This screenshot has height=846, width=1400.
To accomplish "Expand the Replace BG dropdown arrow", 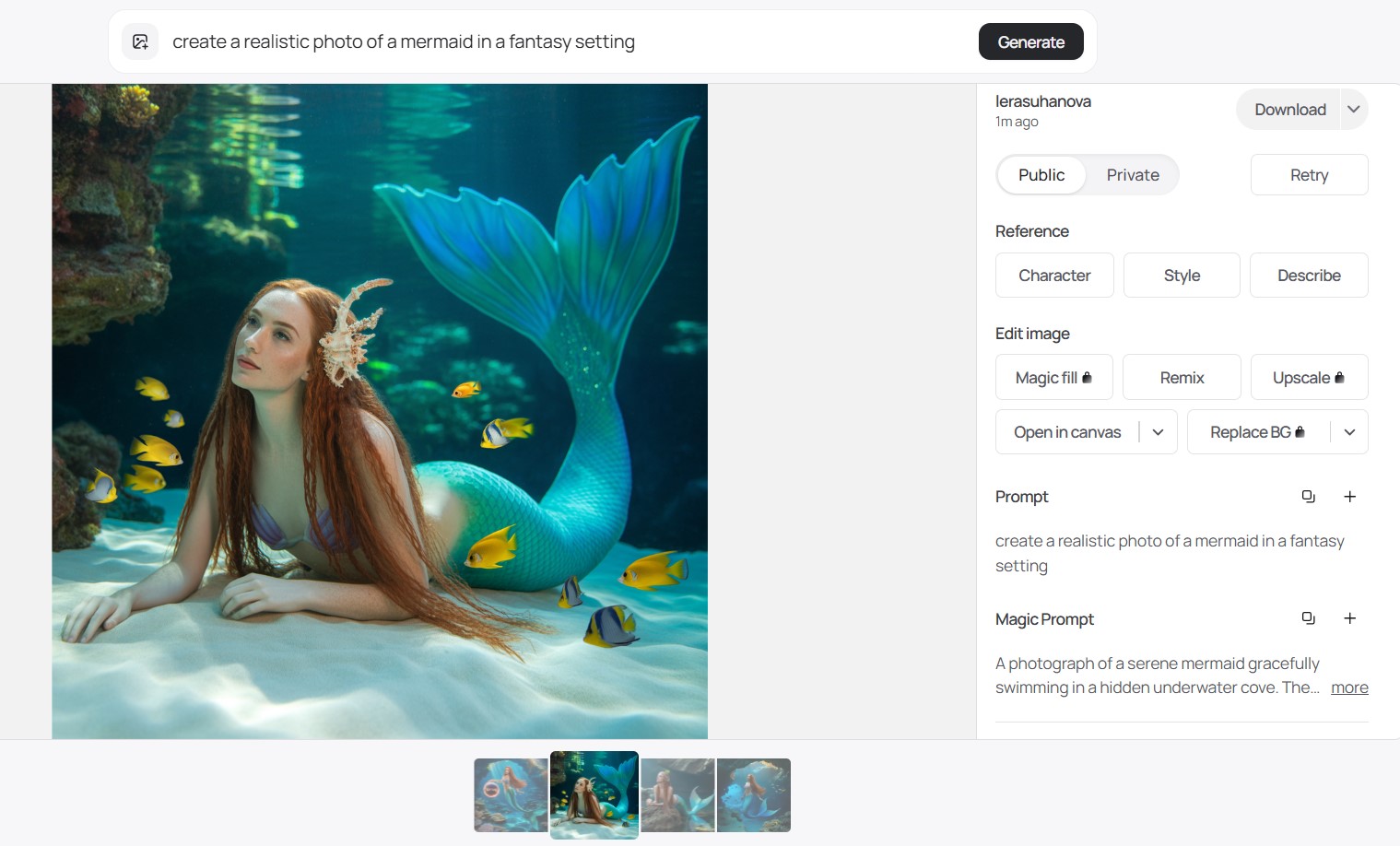I will point(1349,432).
